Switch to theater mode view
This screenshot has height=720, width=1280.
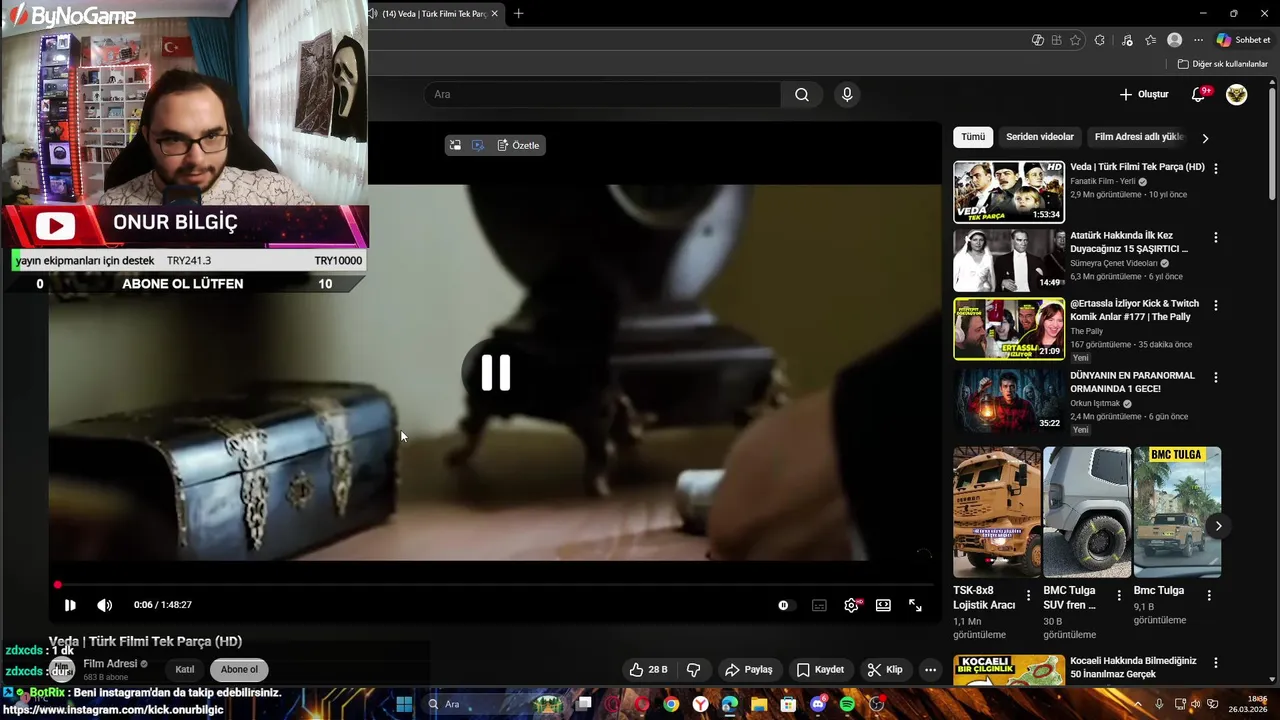tap(883, 605)
